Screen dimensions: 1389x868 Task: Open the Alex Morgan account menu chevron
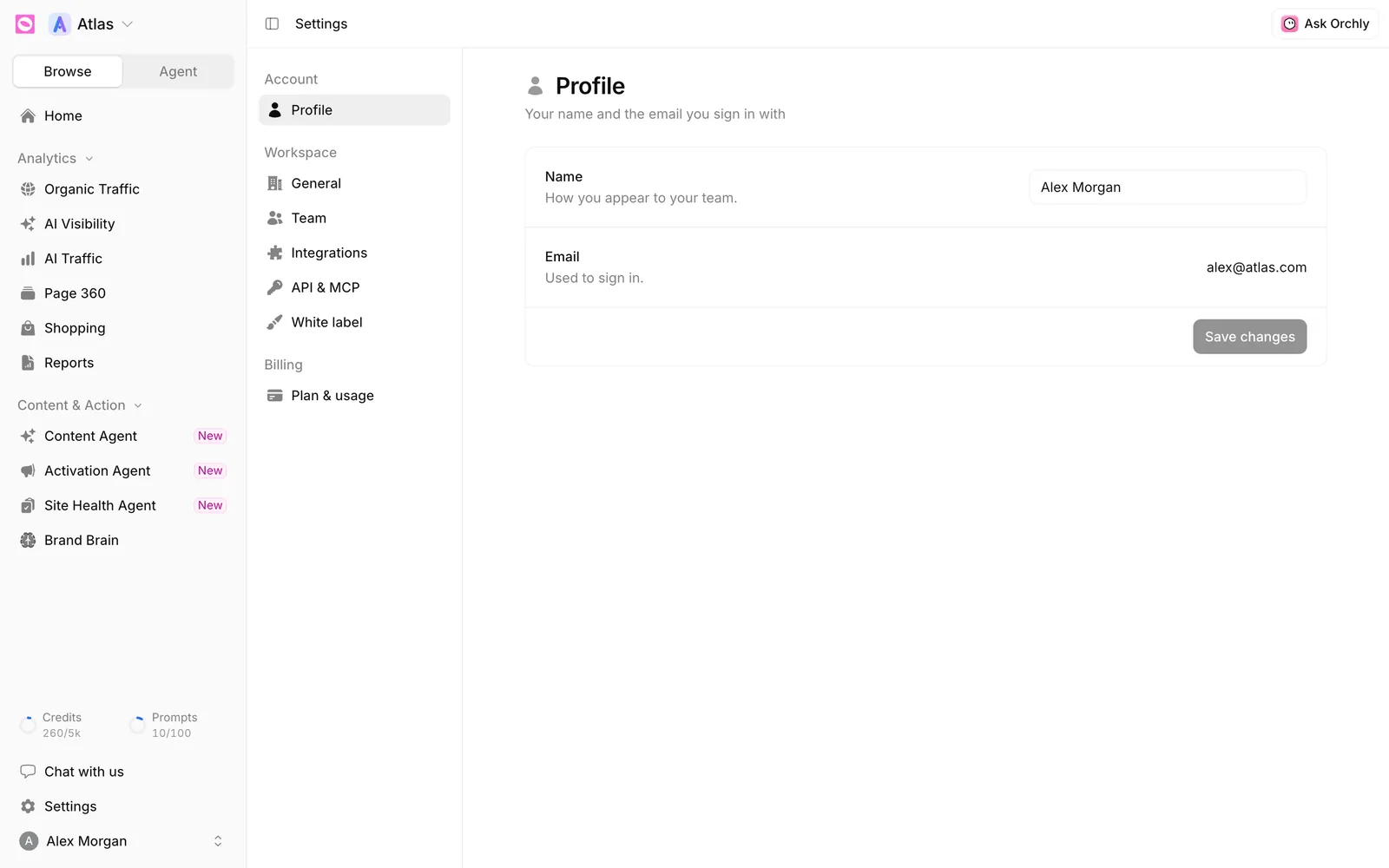218,841
